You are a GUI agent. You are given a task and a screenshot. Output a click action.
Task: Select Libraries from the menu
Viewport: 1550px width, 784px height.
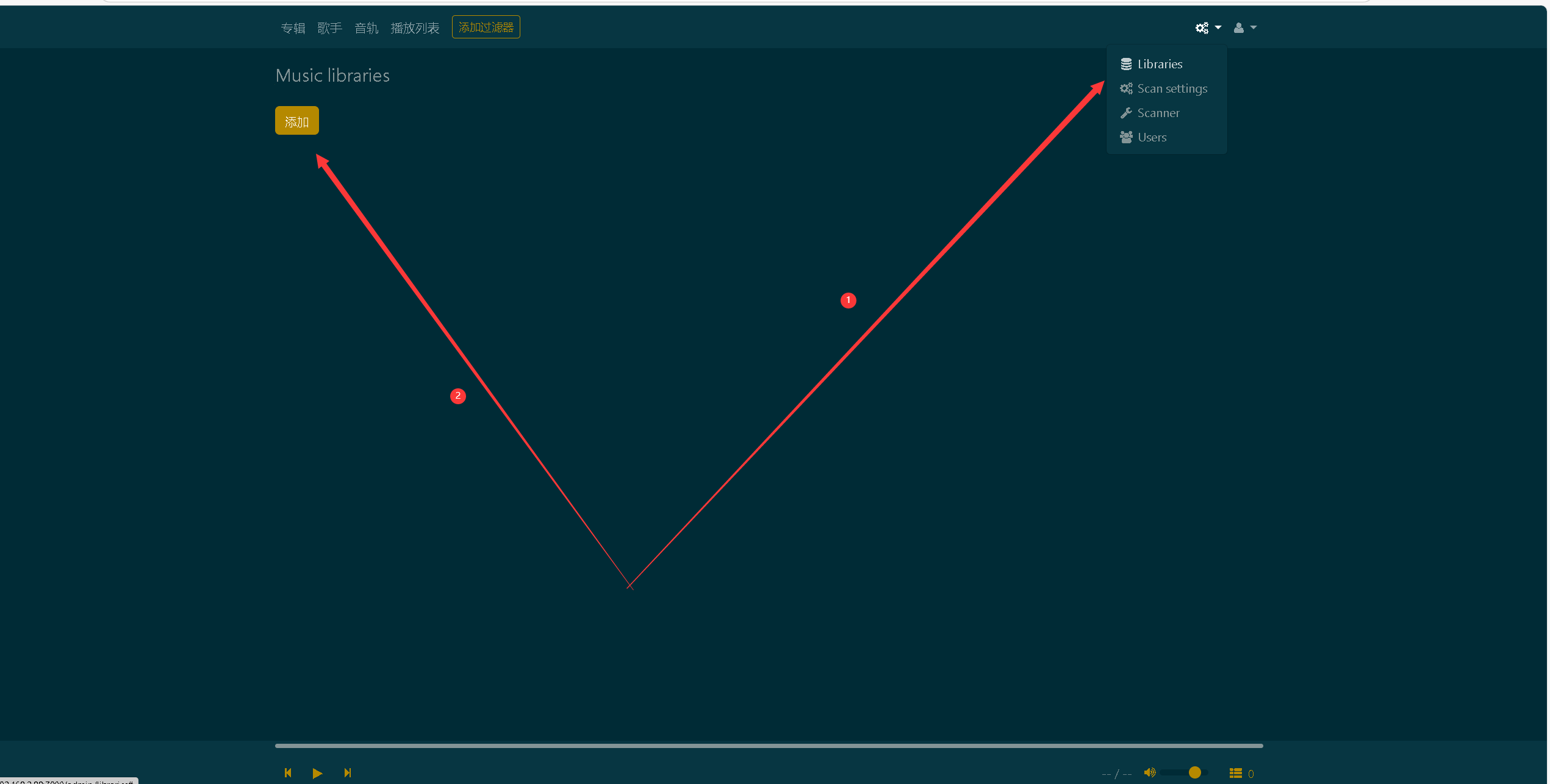[x=1159, y=64]
